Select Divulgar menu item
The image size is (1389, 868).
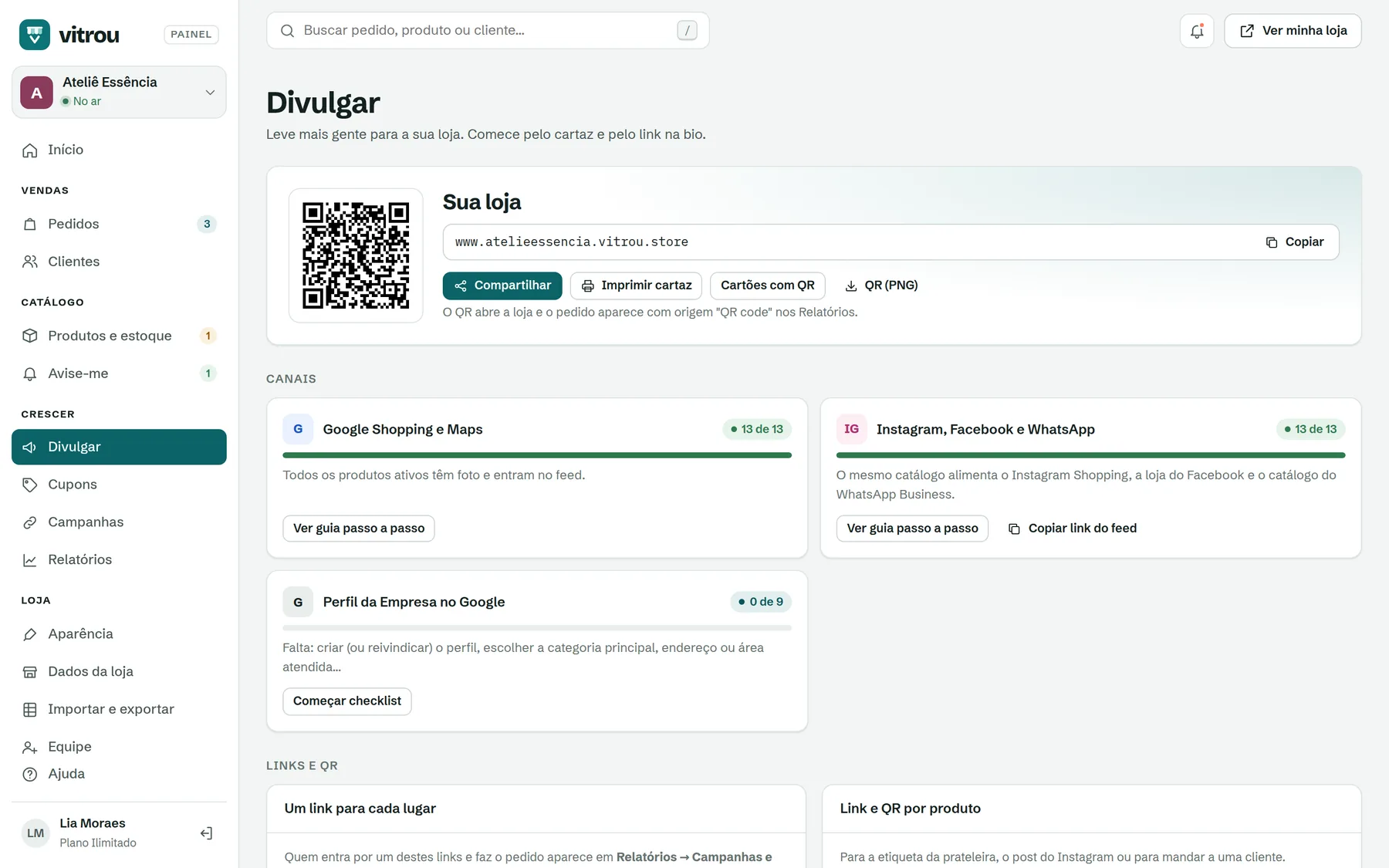pyautogui.click(x=119, y=447)
